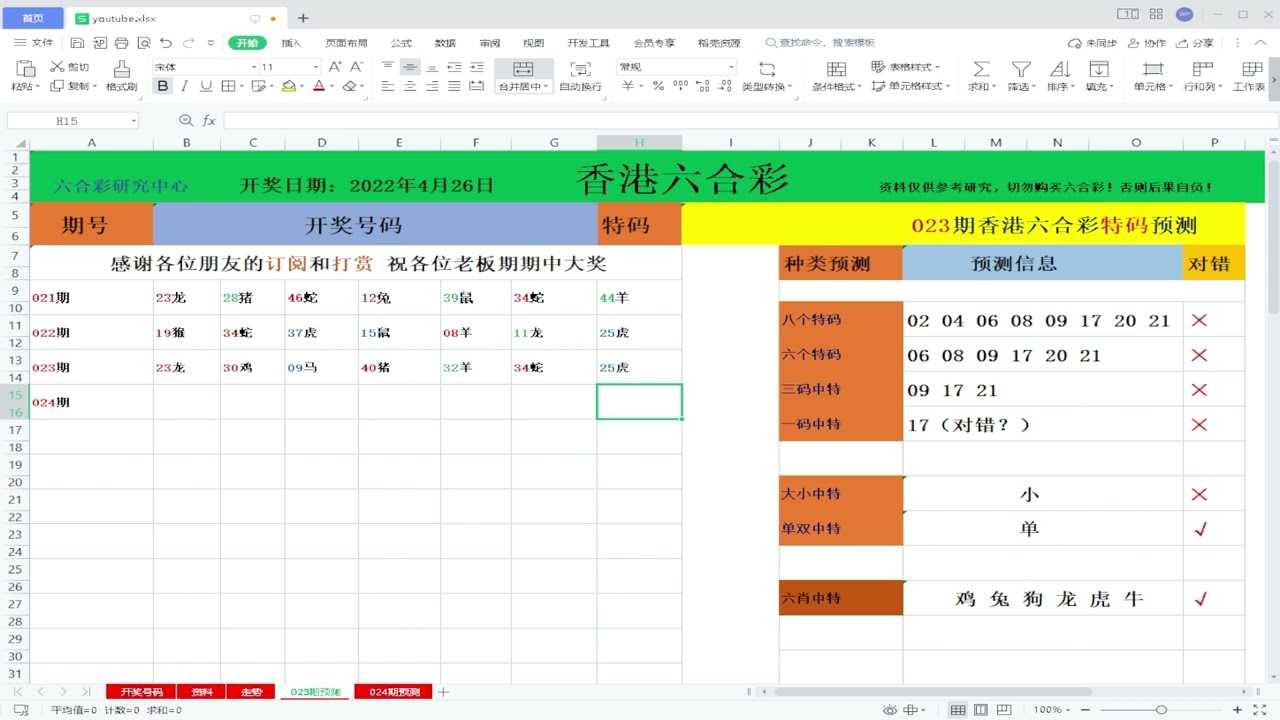Open the Cell Style (单元格样式) dropdown
Image resolution: width=1280 pixels, height=720 pixels.
click(912, 86)
